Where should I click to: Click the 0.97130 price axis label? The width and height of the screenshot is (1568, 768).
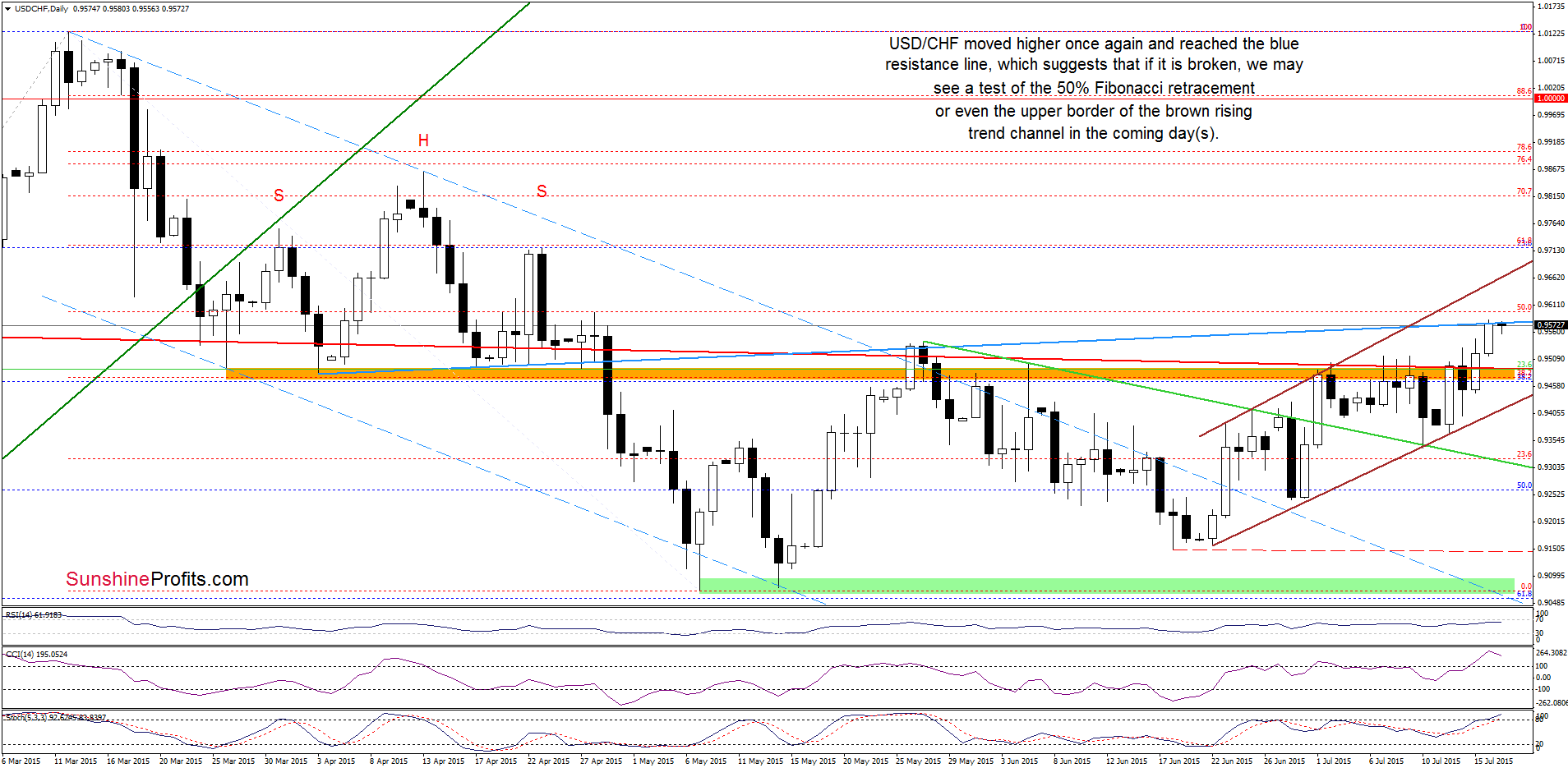1552,251
